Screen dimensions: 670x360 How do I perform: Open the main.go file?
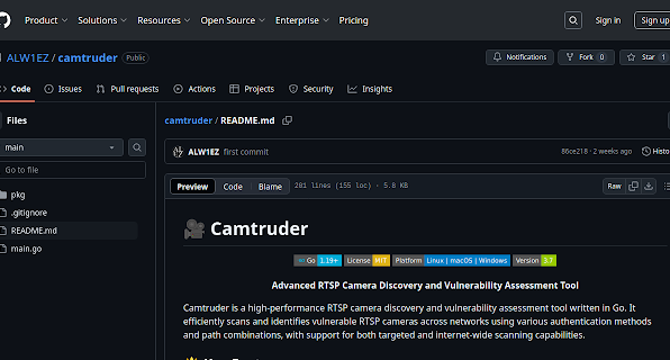coord(26,249)
